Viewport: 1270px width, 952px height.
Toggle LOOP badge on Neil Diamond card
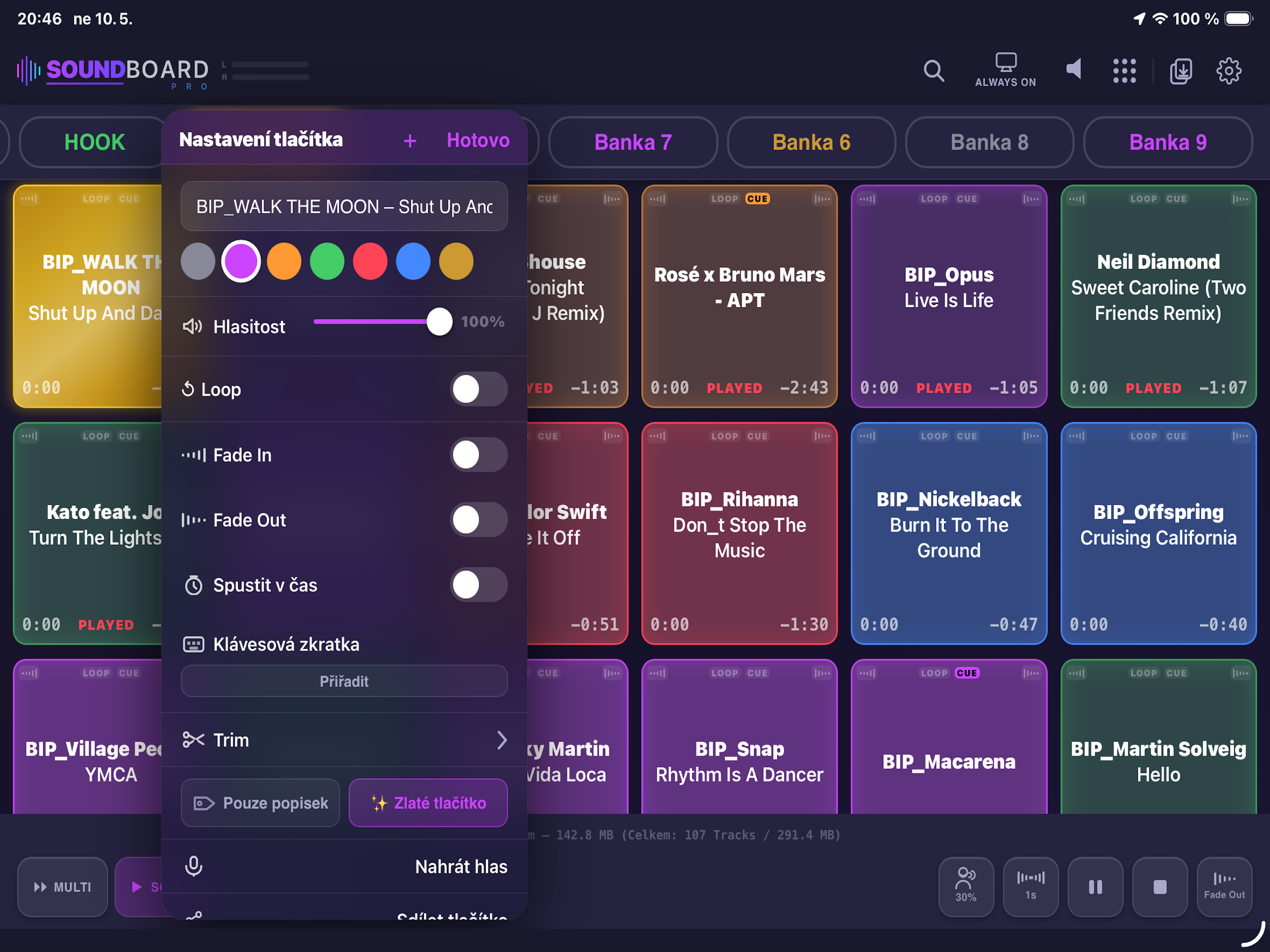pos(1143,198)
